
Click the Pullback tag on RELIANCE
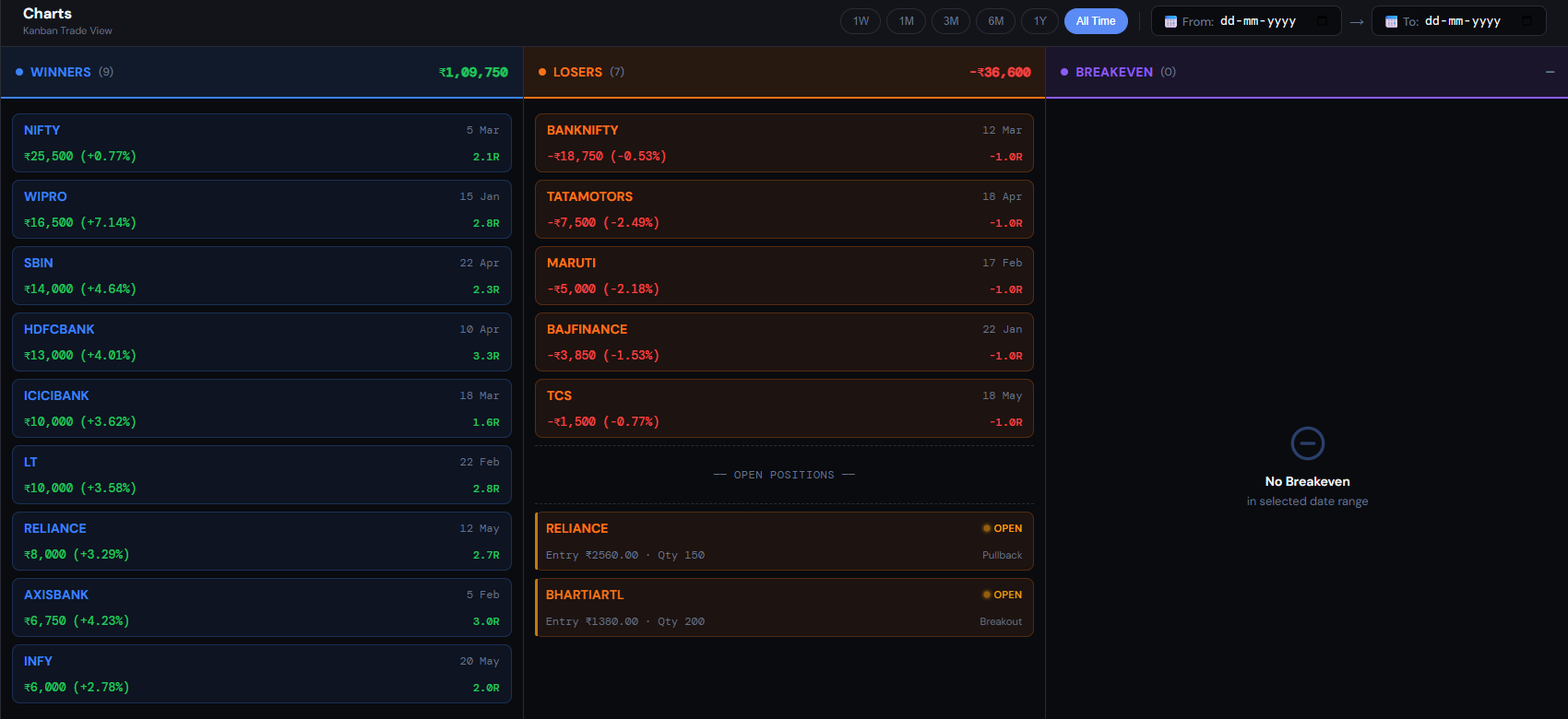pos(1002,555)
